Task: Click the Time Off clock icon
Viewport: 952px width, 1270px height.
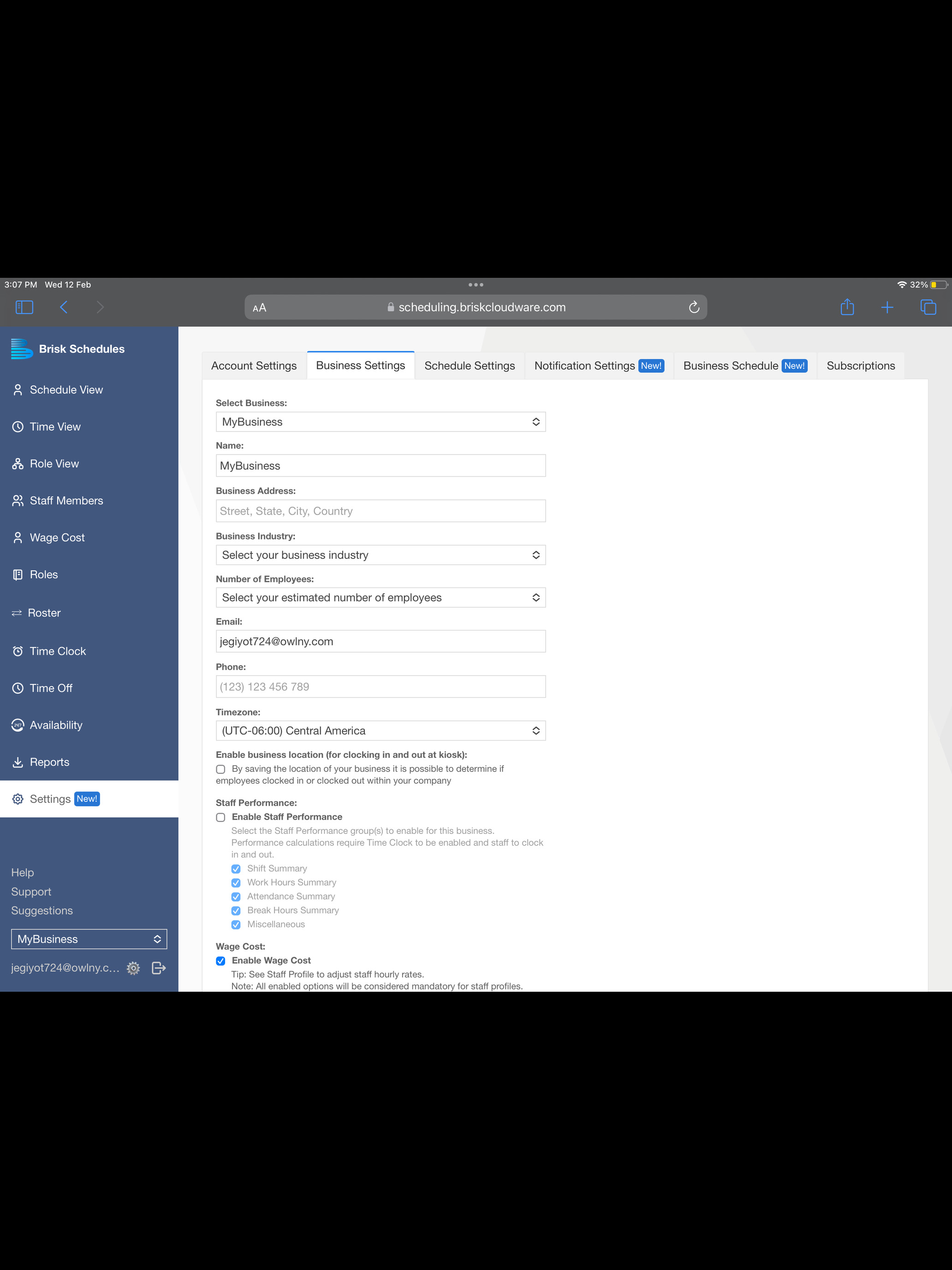Action: pos(18,688)
